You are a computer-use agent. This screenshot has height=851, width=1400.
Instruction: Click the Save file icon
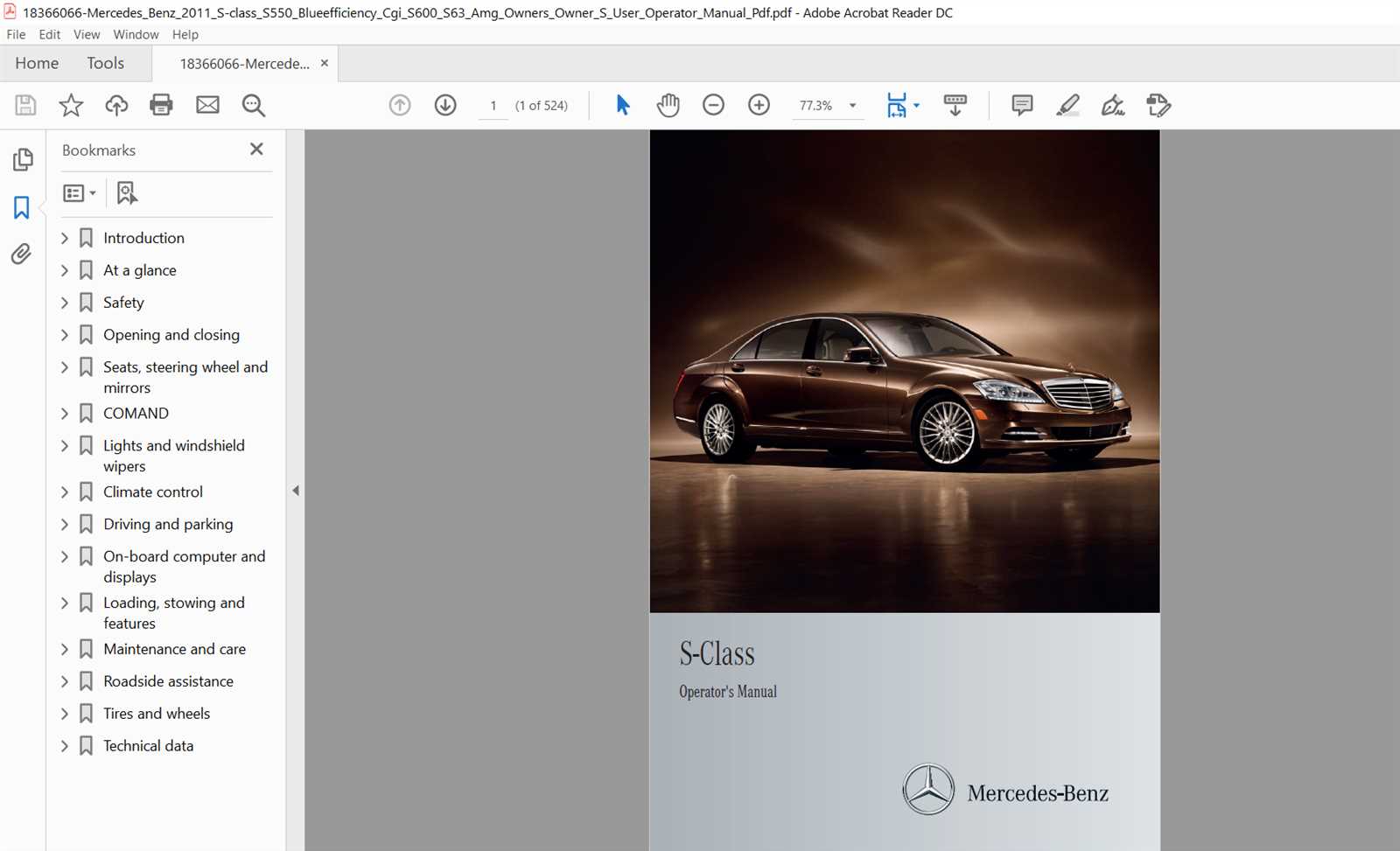coord(25,106)
